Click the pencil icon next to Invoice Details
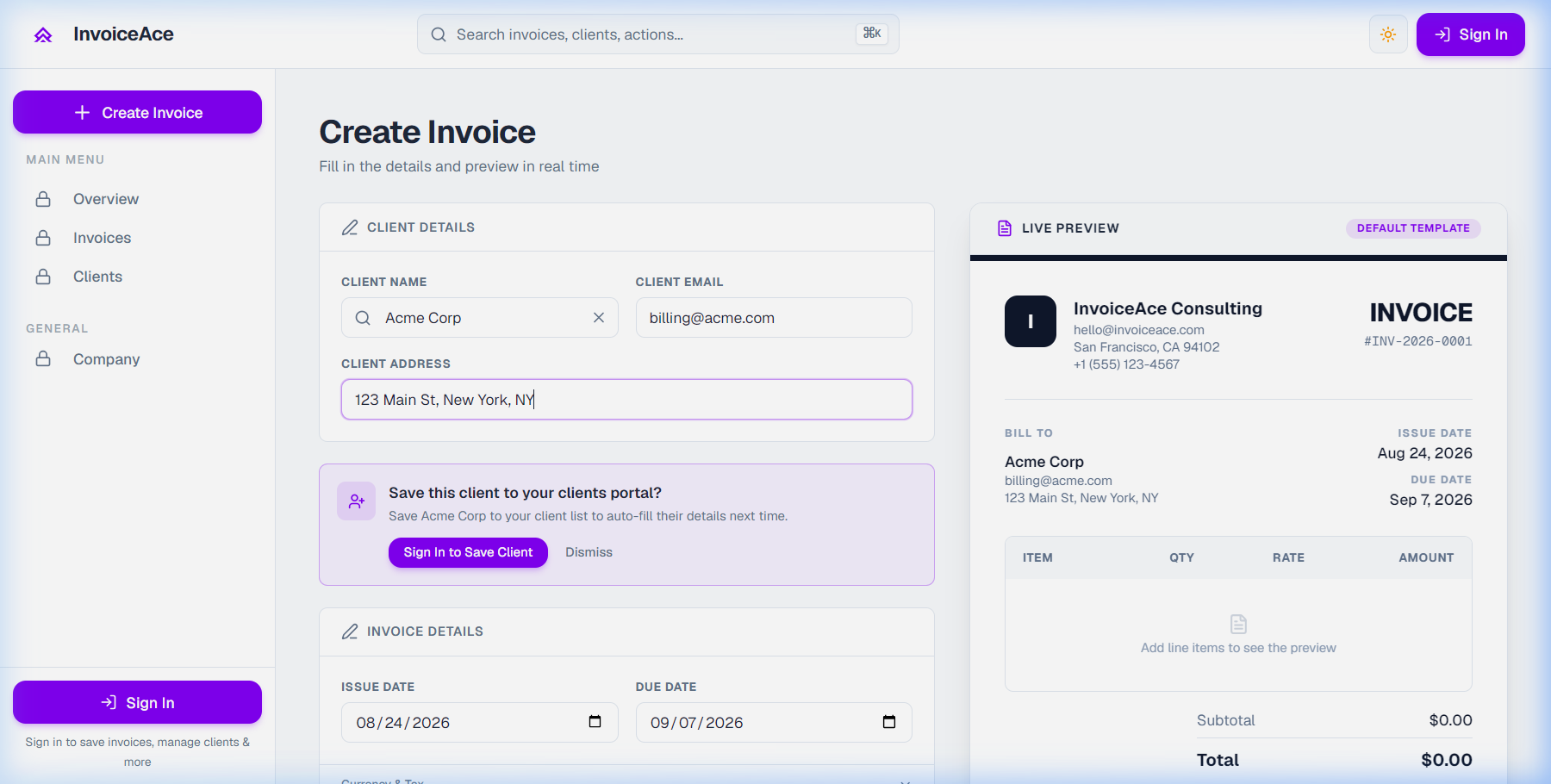This screenshot has height=784, width=1551. tap(350, 632)
